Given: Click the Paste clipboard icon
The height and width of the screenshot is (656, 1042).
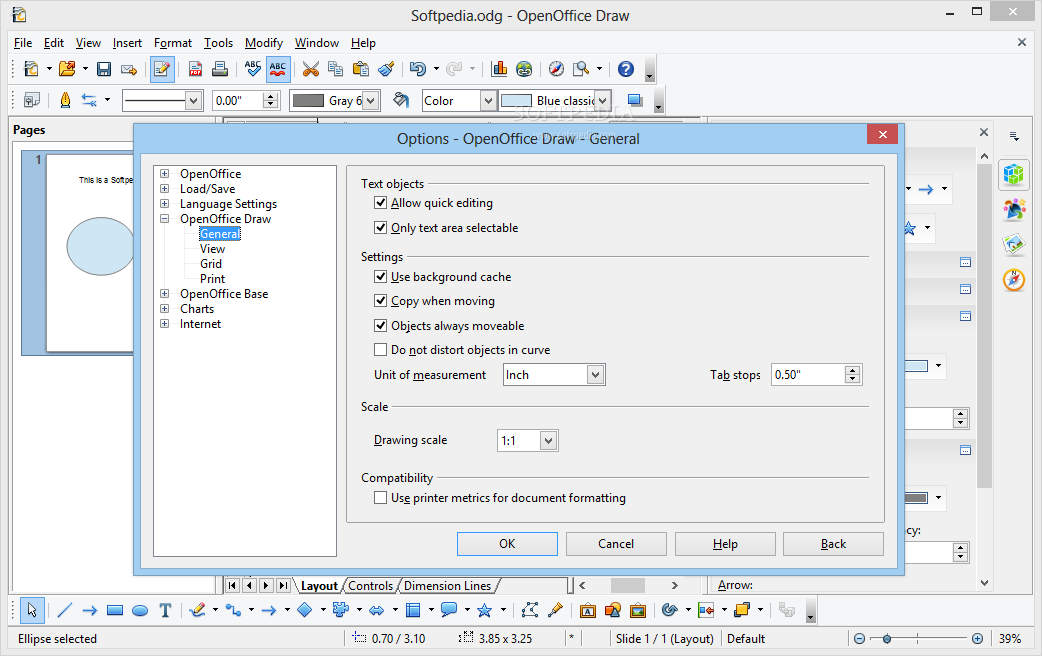Looking at the screenshot, I should (361, 69).
